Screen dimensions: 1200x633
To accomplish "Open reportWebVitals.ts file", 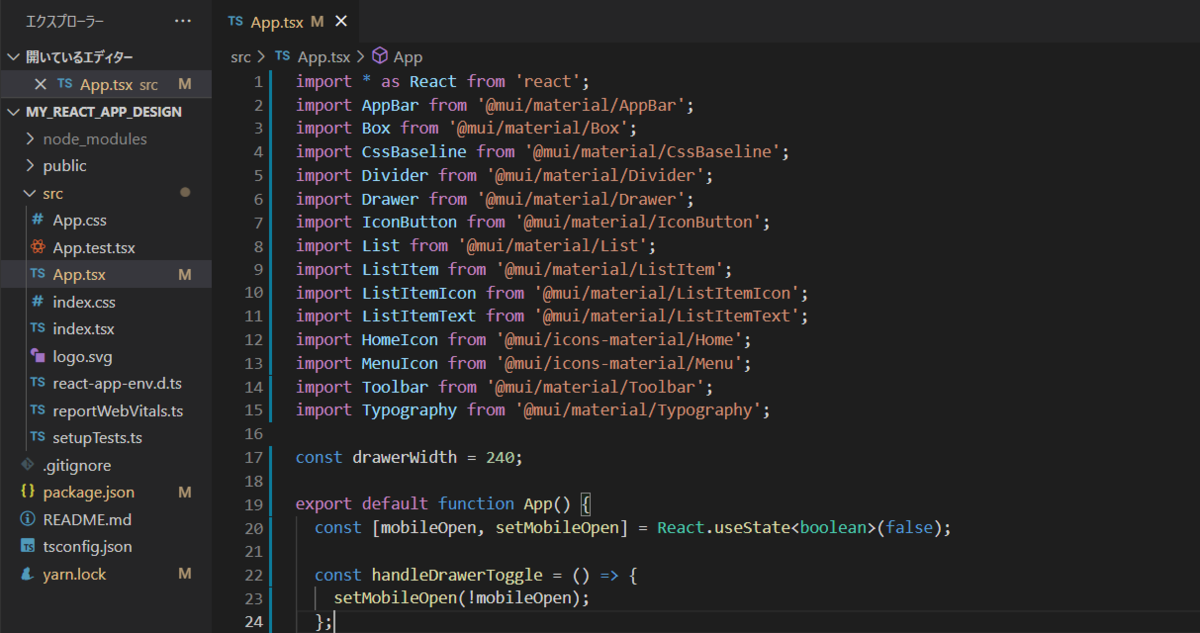I will pyautogui.click(x=118, y=411).
